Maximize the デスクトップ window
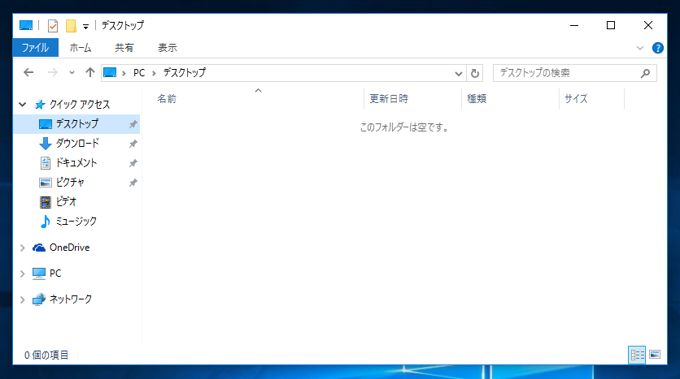Viewport: 680px width, 379px height. pyautogui.click(x=611, y=26)
